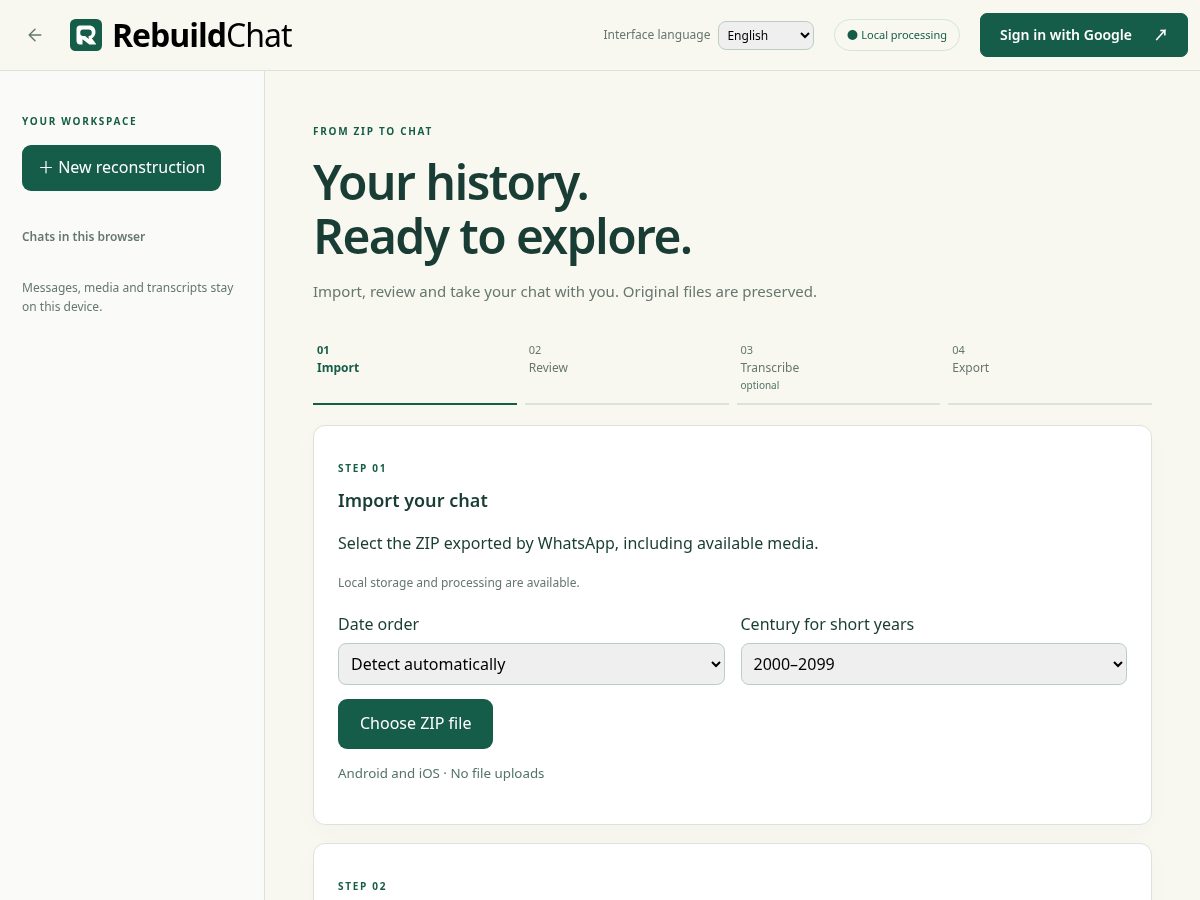Screen dimensions: 1200x900
Task: Click the 'STEP 02' label
Action: (362, 886)
